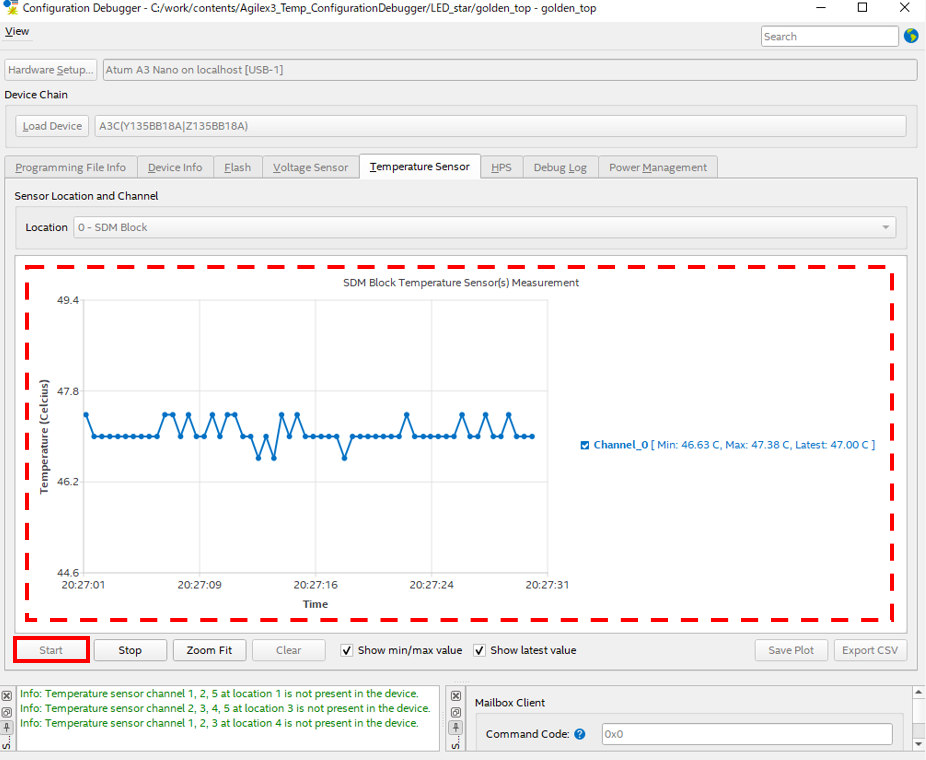Viewport: 926px width, 760px height.
Task: Toggle Channel_0 visibility in chart legend
Action: (x=585, y=445)
